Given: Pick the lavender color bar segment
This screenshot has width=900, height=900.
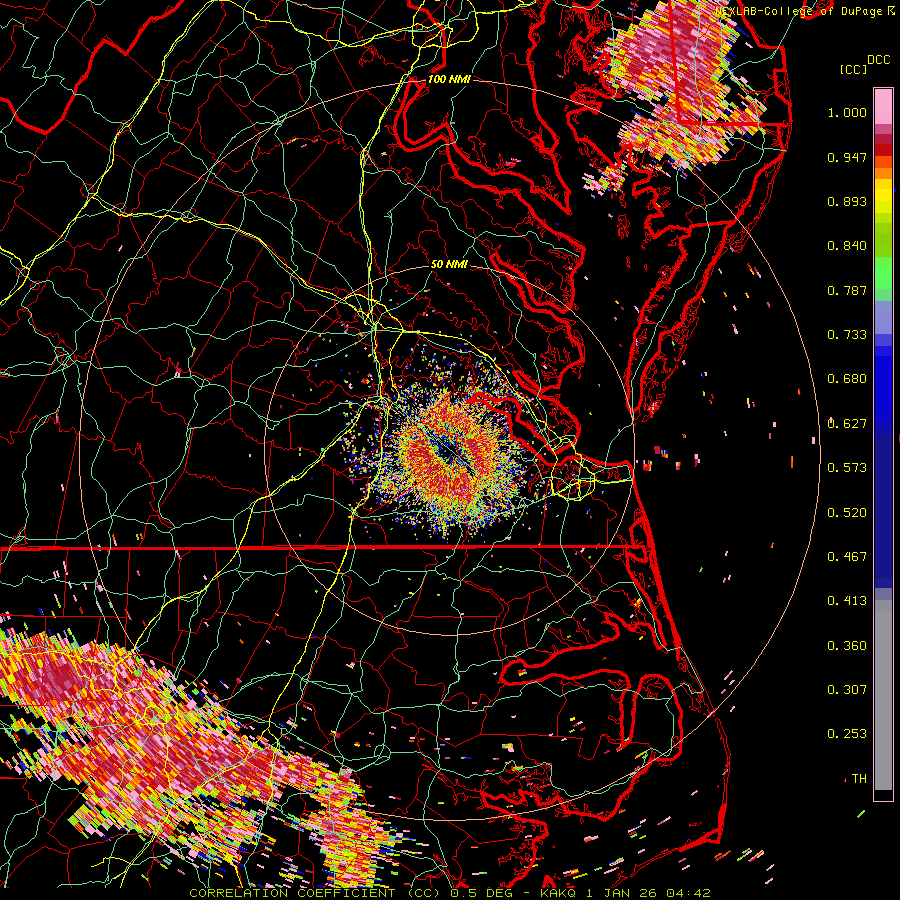Looking at the screenshot, I should pos(883,317).
